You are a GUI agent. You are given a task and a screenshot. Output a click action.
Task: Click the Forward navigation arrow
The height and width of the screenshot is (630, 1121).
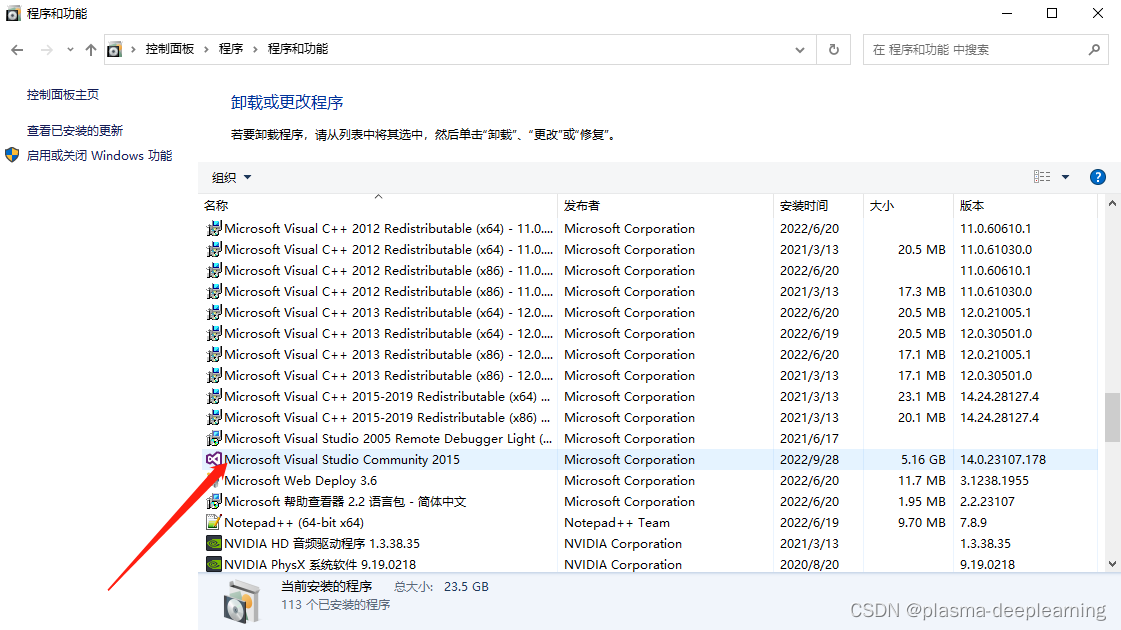point(46,49)
